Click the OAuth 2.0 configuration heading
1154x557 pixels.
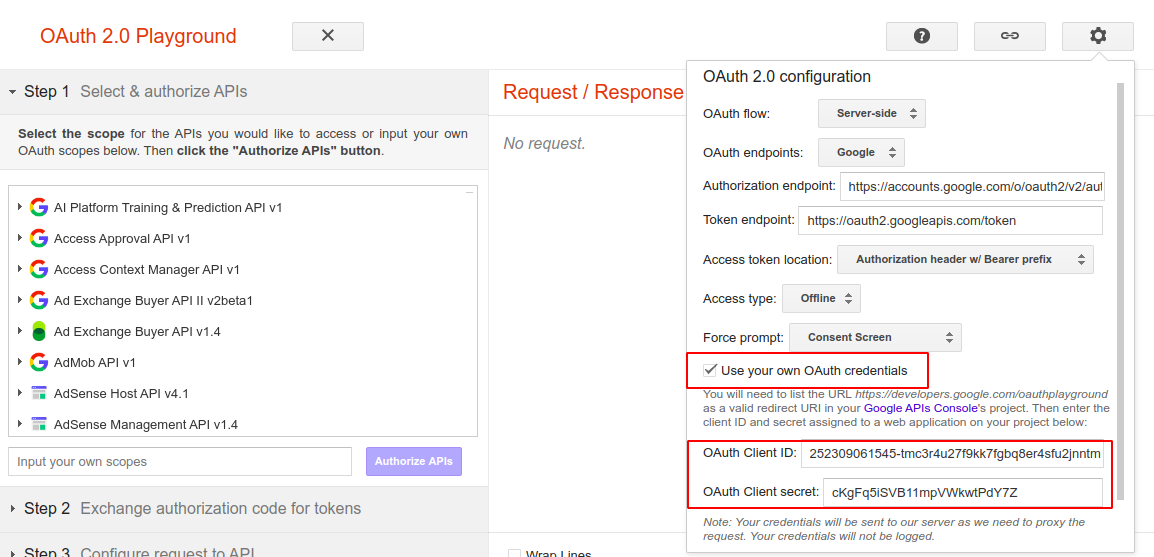[787, 76]
